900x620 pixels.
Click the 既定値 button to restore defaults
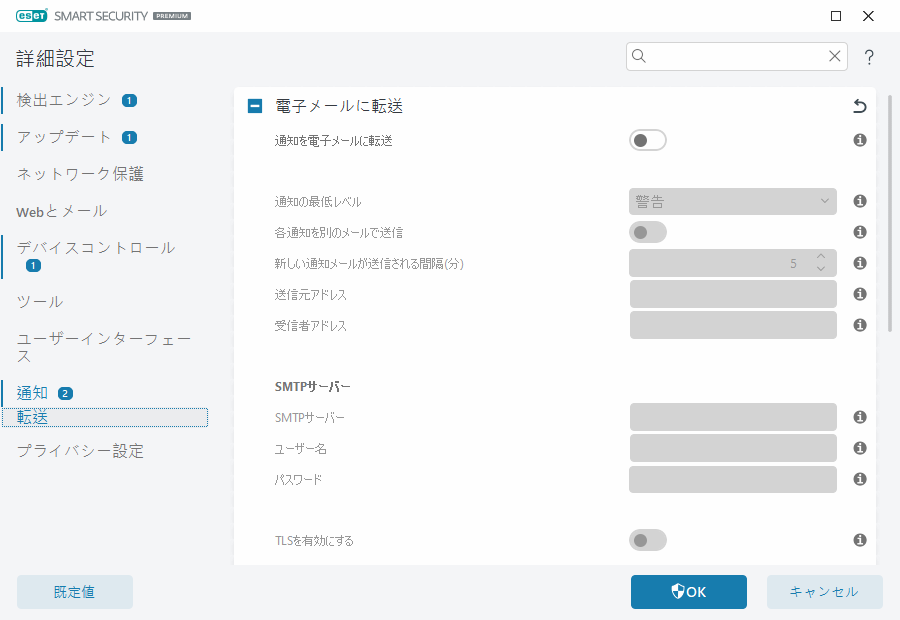click(74, 591)
